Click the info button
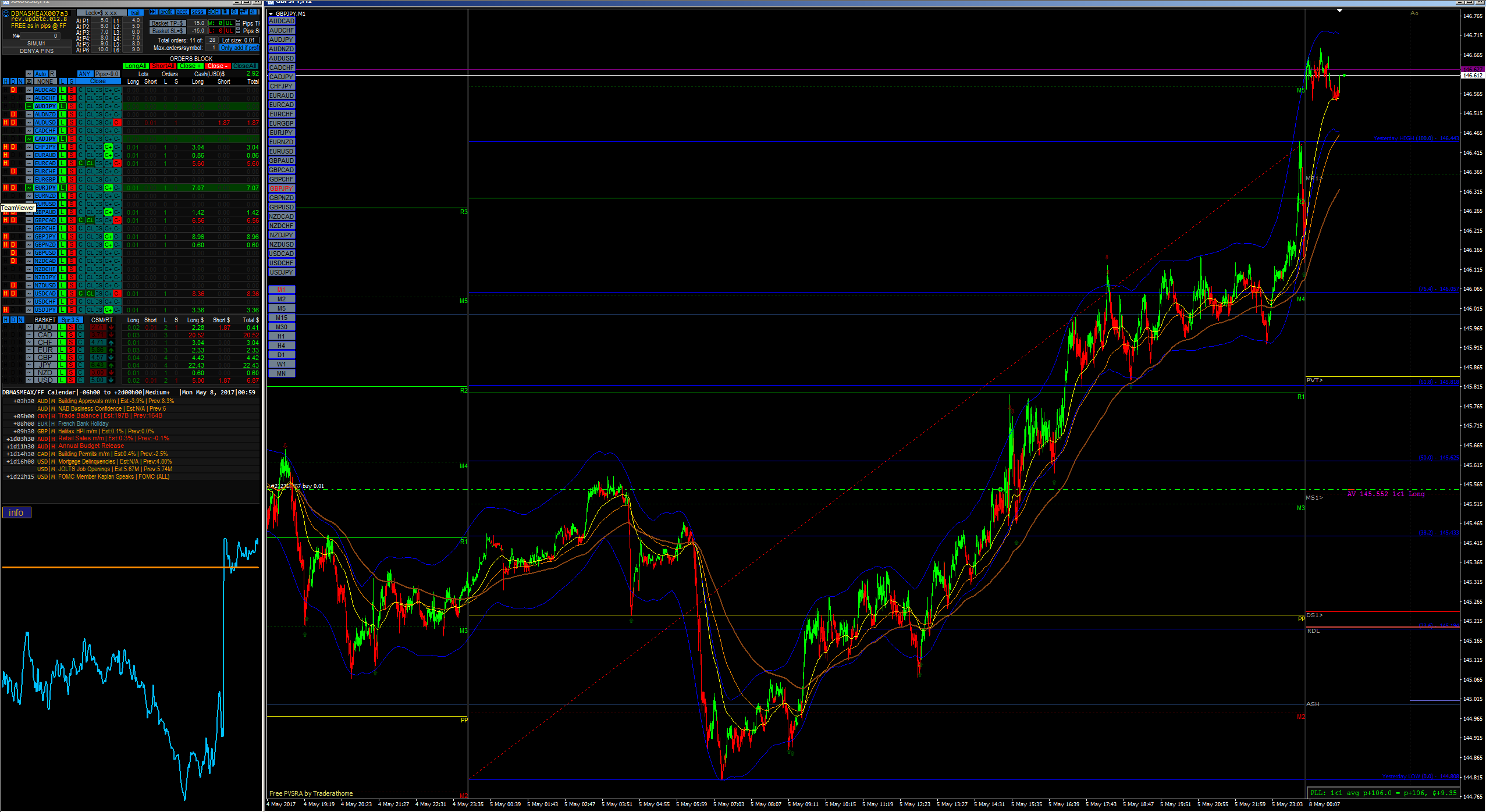1486x812 pixels. click(16, 512)
